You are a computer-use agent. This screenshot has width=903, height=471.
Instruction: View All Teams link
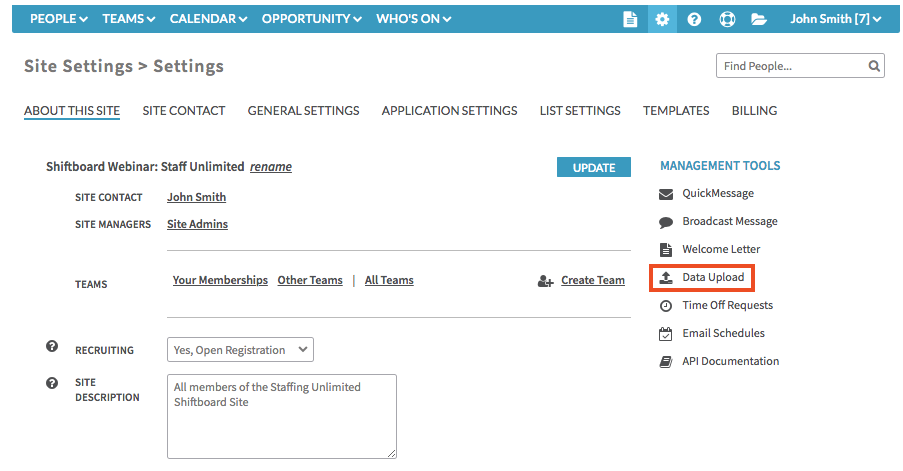[389, 280]
